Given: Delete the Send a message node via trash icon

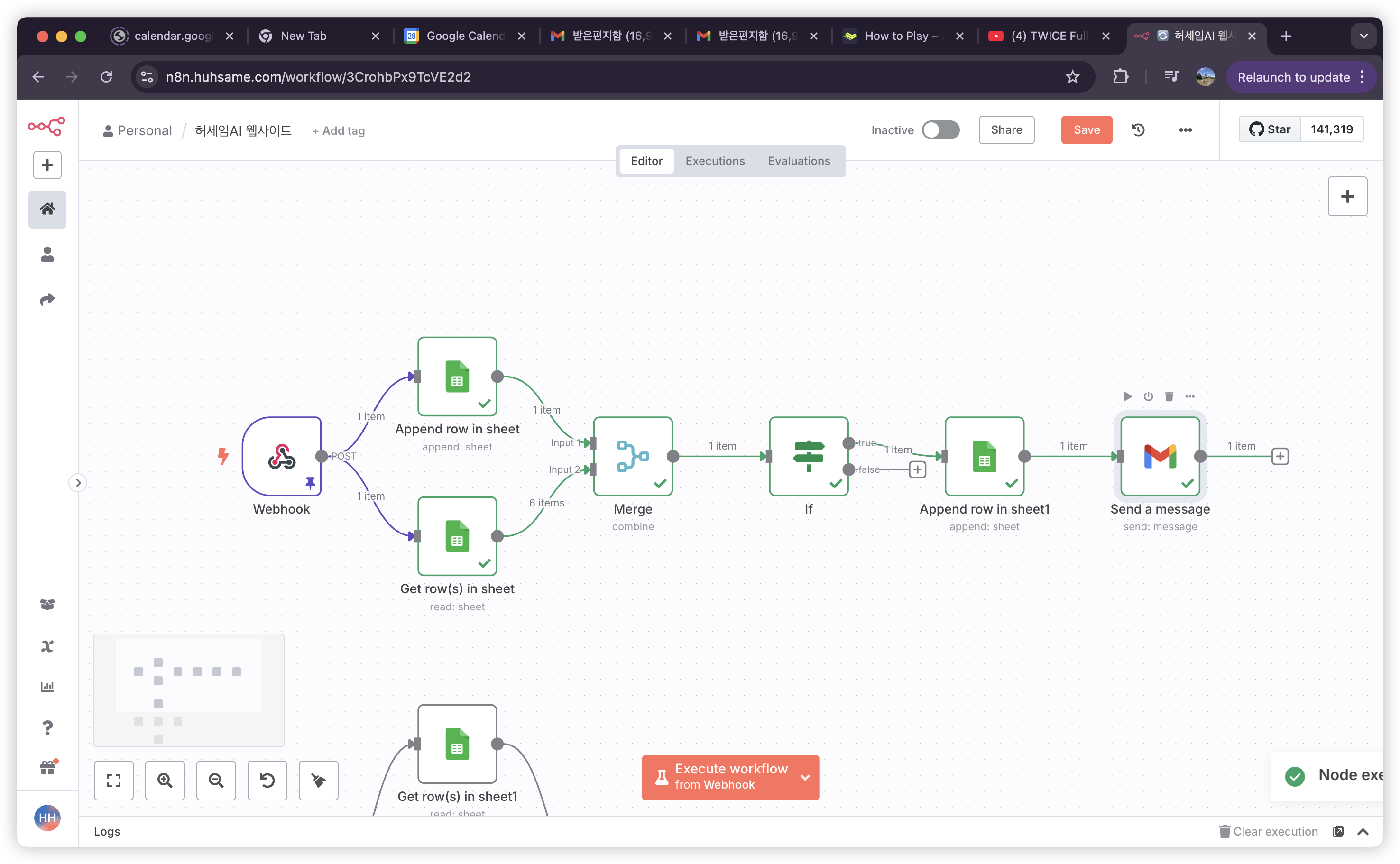Looking at the screenshot, I should point(1169,396).
